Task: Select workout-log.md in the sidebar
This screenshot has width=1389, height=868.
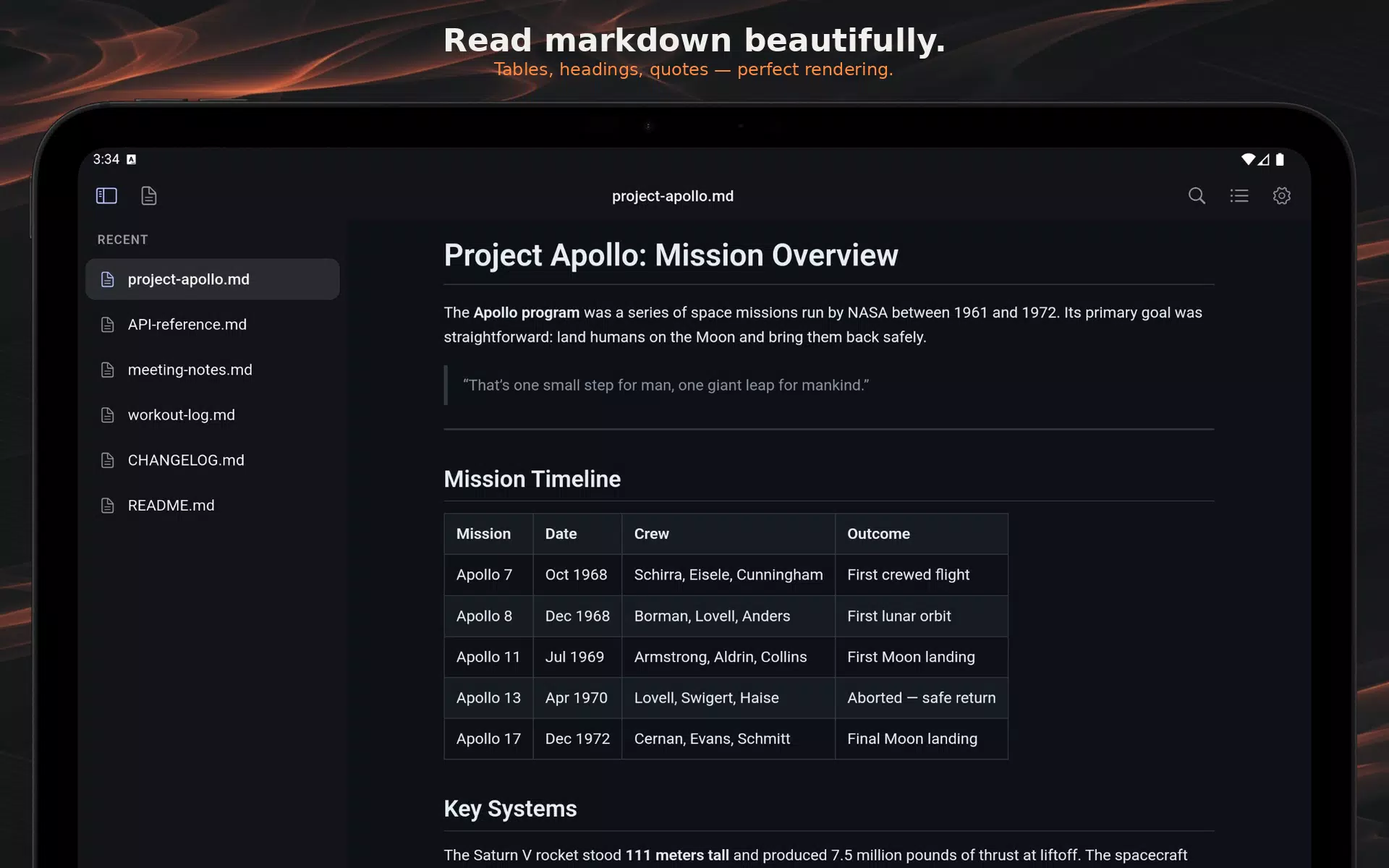Action: (213, 415)
